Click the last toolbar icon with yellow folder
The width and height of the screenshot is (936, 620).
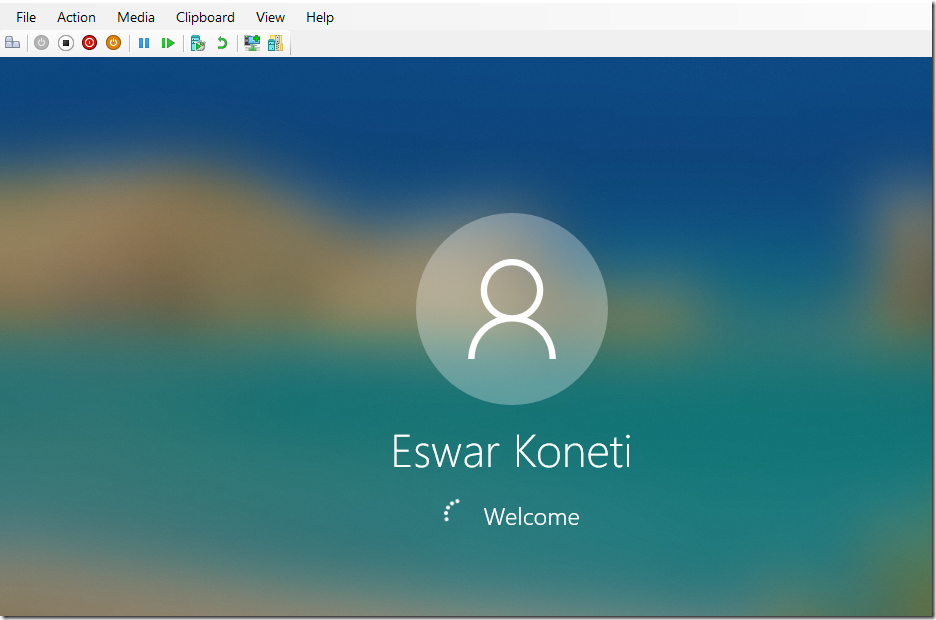point(275,43)
